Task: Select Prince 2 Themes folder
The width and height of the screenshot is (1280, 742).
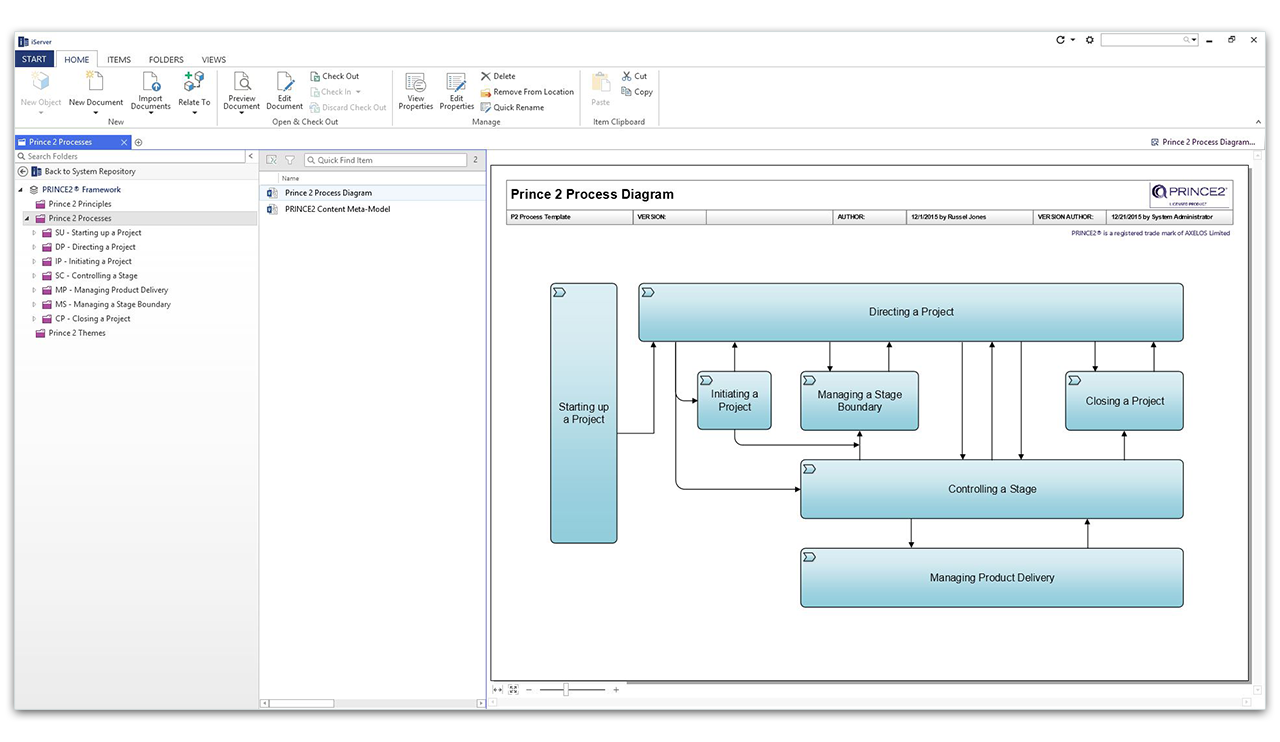Action: [x=77, y=333]
